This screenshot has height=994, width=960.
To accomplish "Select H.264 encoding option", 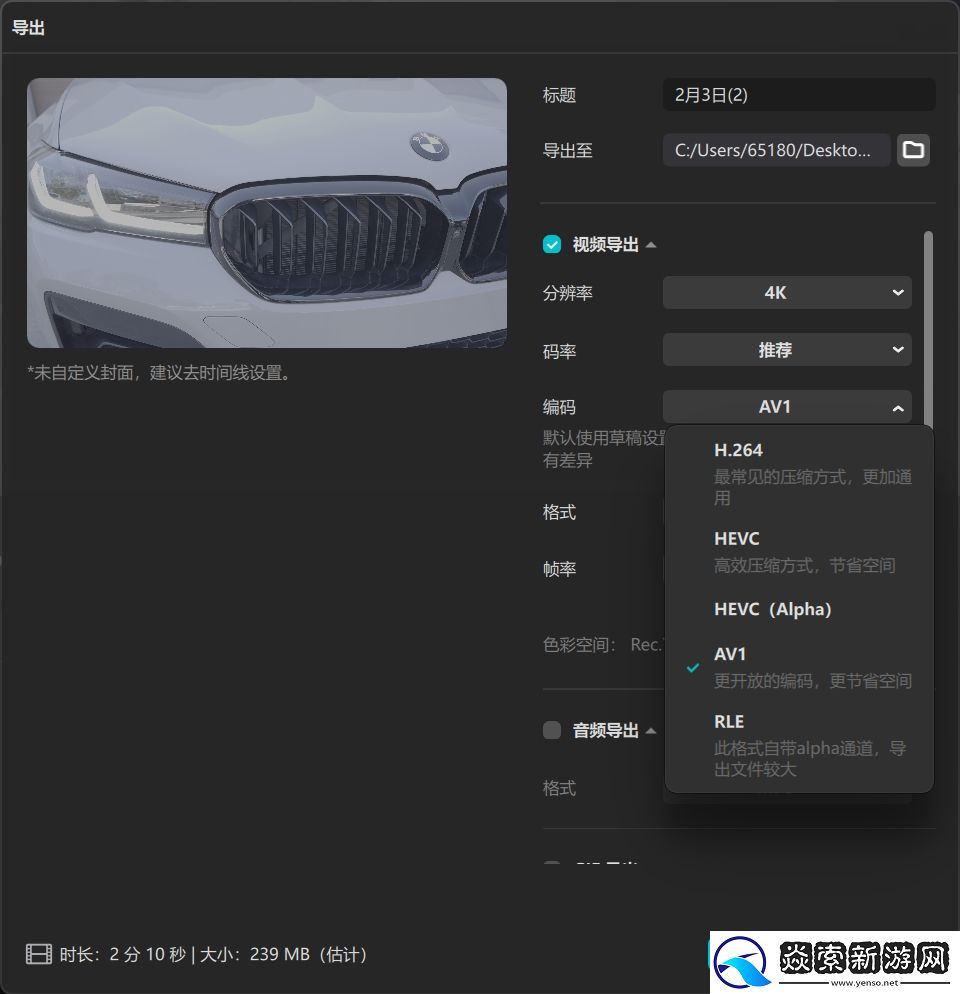I will coord(739,450).
